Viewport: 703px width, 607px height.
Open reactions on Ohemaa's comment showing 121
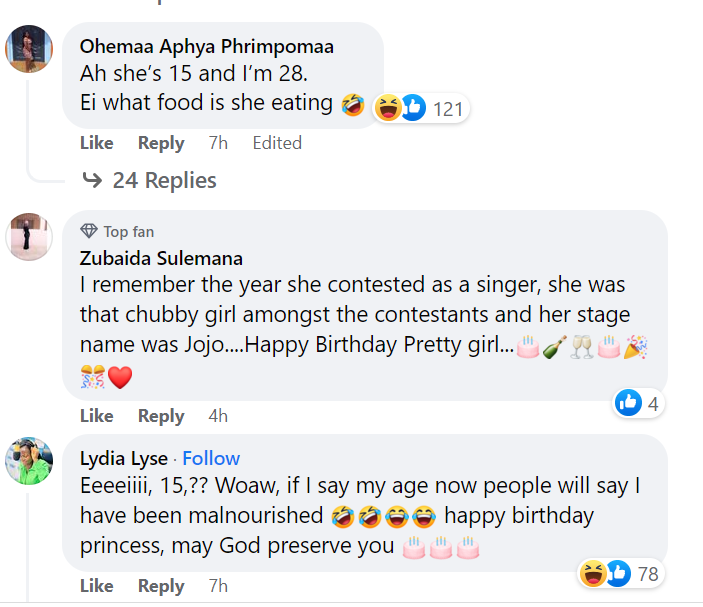[x=420, y=108]
